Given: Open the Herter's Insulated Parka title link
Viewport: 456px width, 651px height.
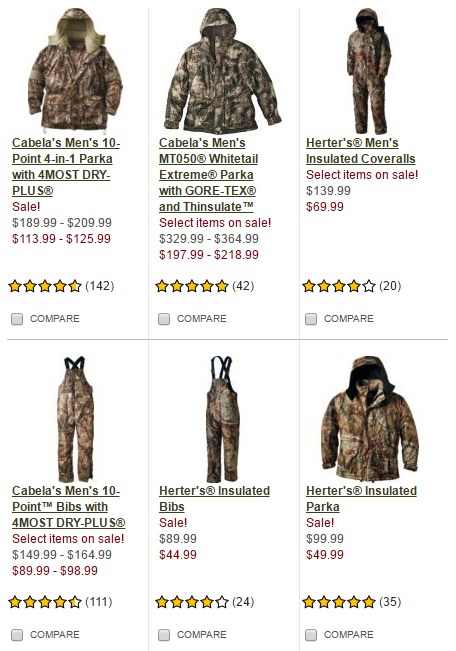Looking at the screenshot, I should (361, 499).
